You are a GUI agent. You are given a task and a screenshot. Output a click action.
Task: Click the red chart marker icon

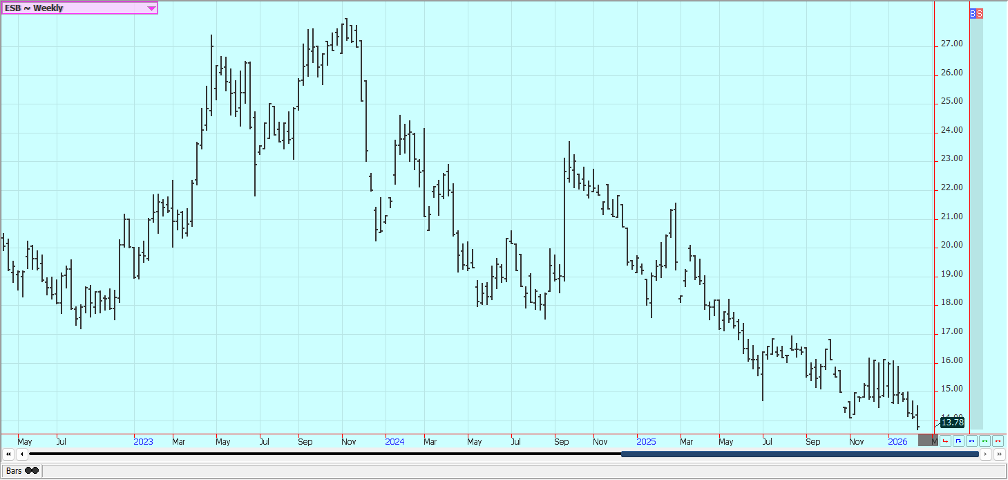946,440
